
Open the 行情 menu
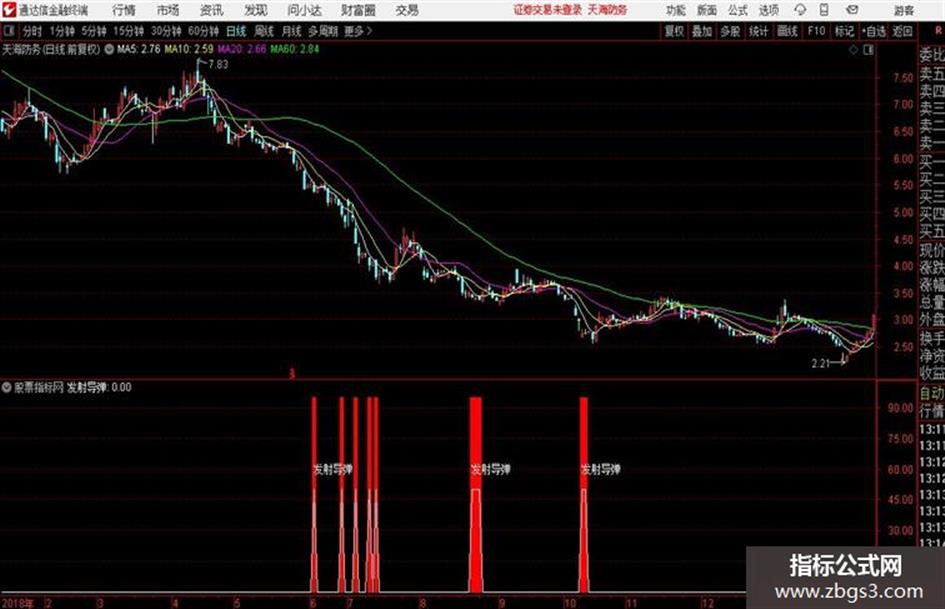click(124, 10)
